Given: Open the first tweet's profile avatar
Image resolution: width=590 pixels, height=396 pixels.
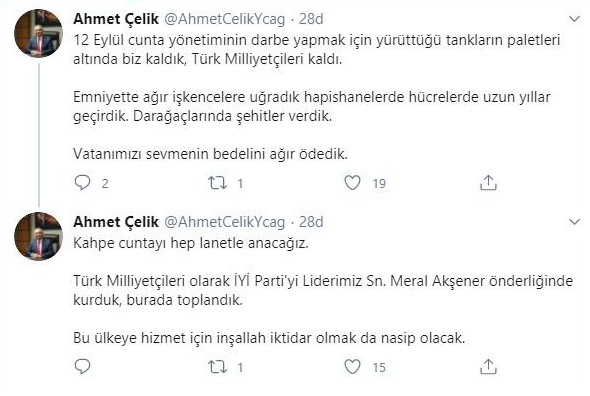Looking at the screenshot, I should (x=38, y=33).
